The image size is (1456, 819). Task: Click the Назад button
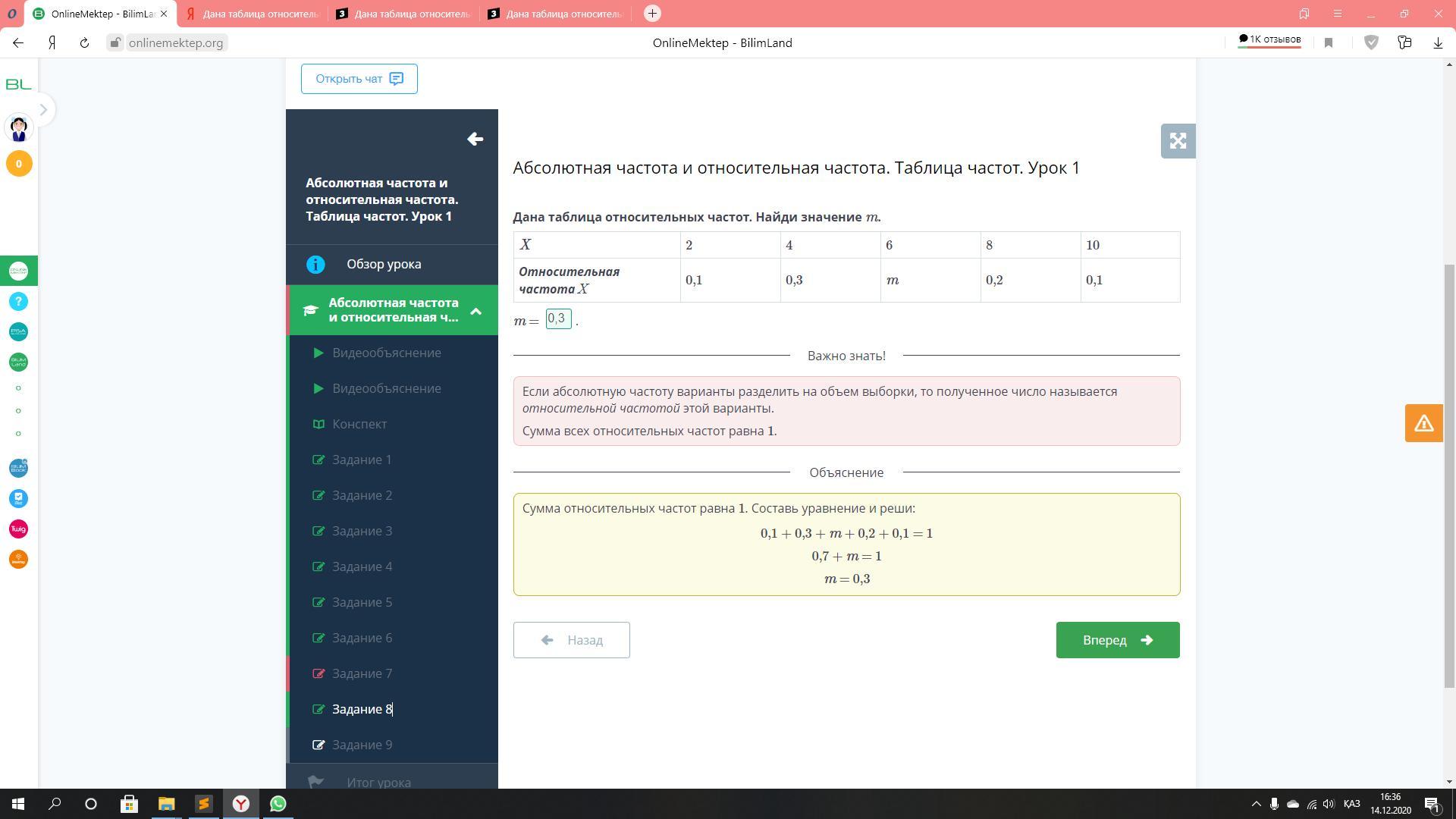coord(571,640)
